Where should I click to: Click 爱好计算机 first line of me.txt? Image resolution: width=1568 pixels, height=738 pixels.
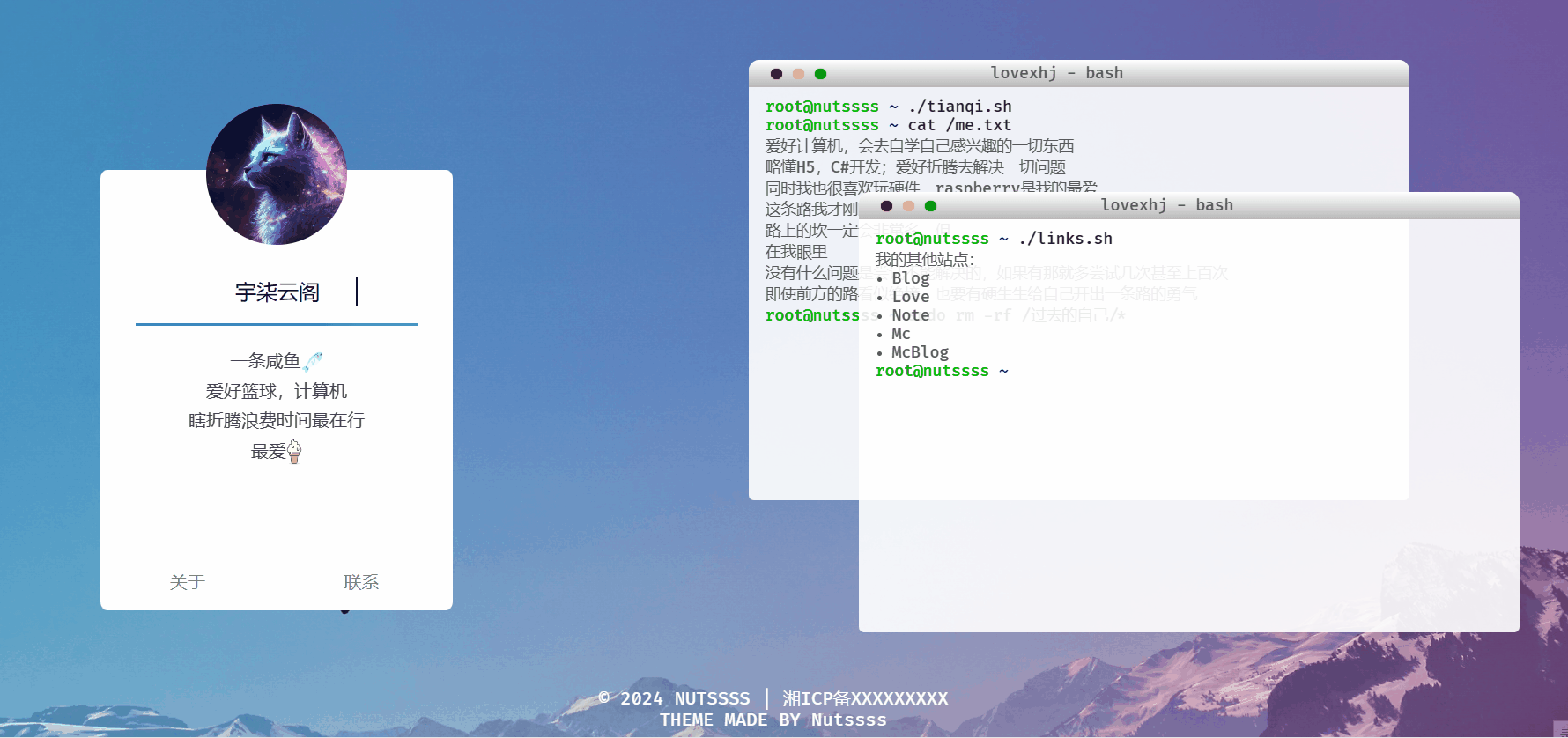[920, 146]
